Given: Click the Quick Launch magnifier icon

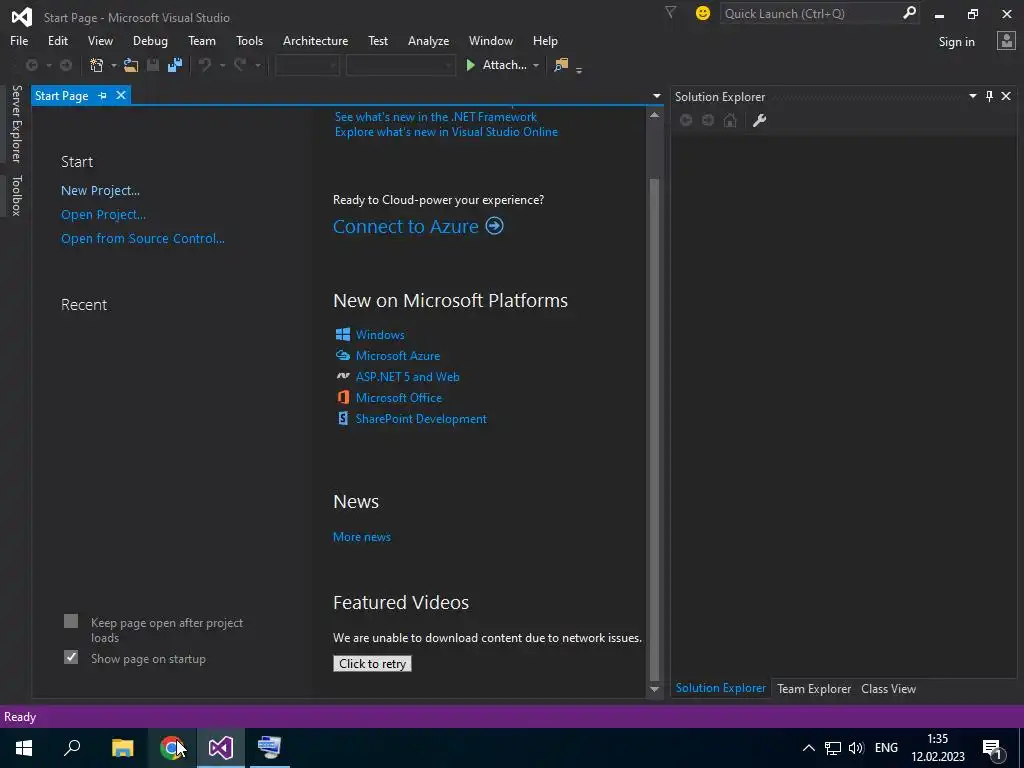Looking at the screenshot, I should [x=909, y=13].
